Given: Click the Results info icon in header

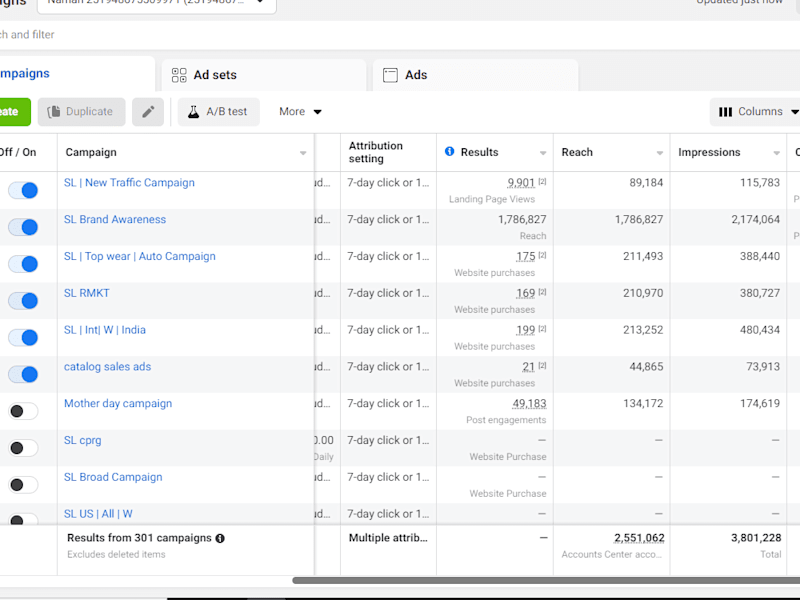Looking at the screenshot, I should pyautogui.click(x=449, y=152).
